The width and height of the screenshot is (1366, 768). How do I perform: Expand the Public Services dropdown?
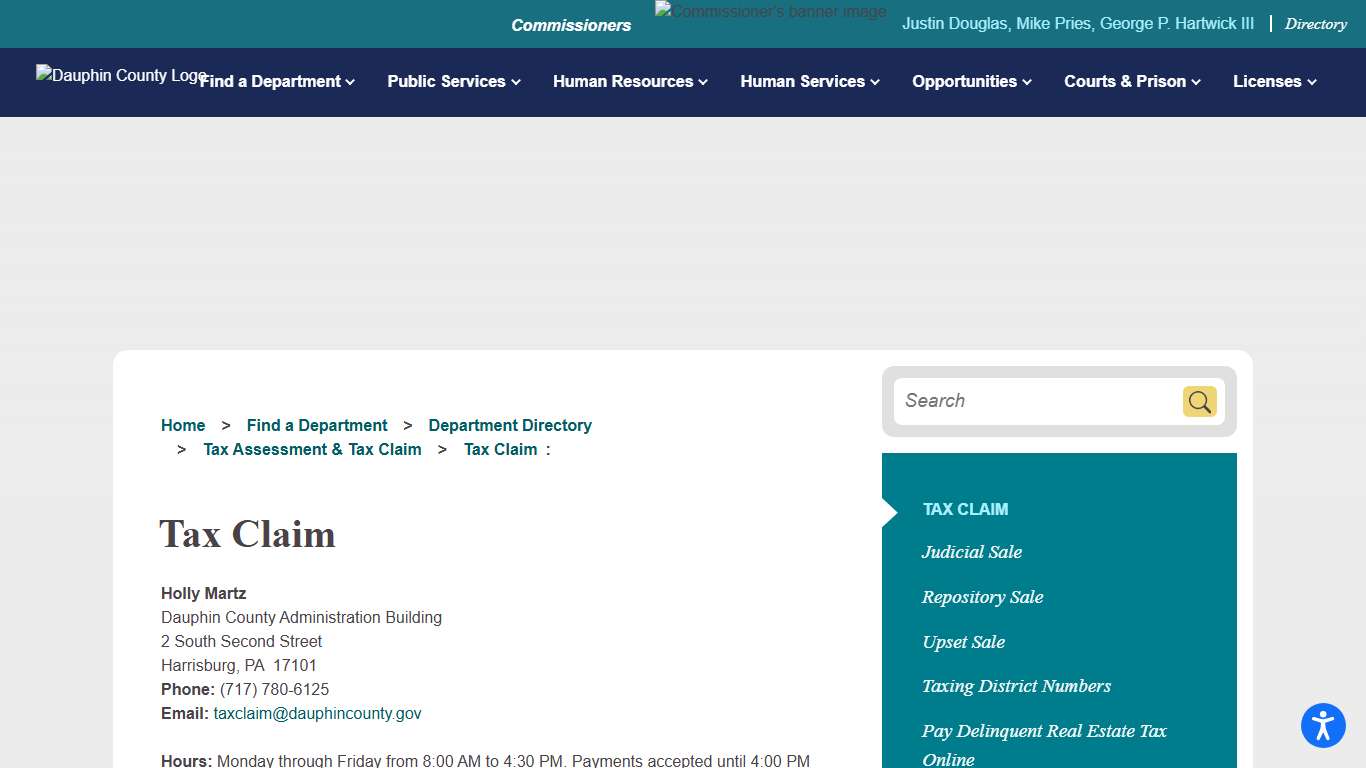(454, 82)
